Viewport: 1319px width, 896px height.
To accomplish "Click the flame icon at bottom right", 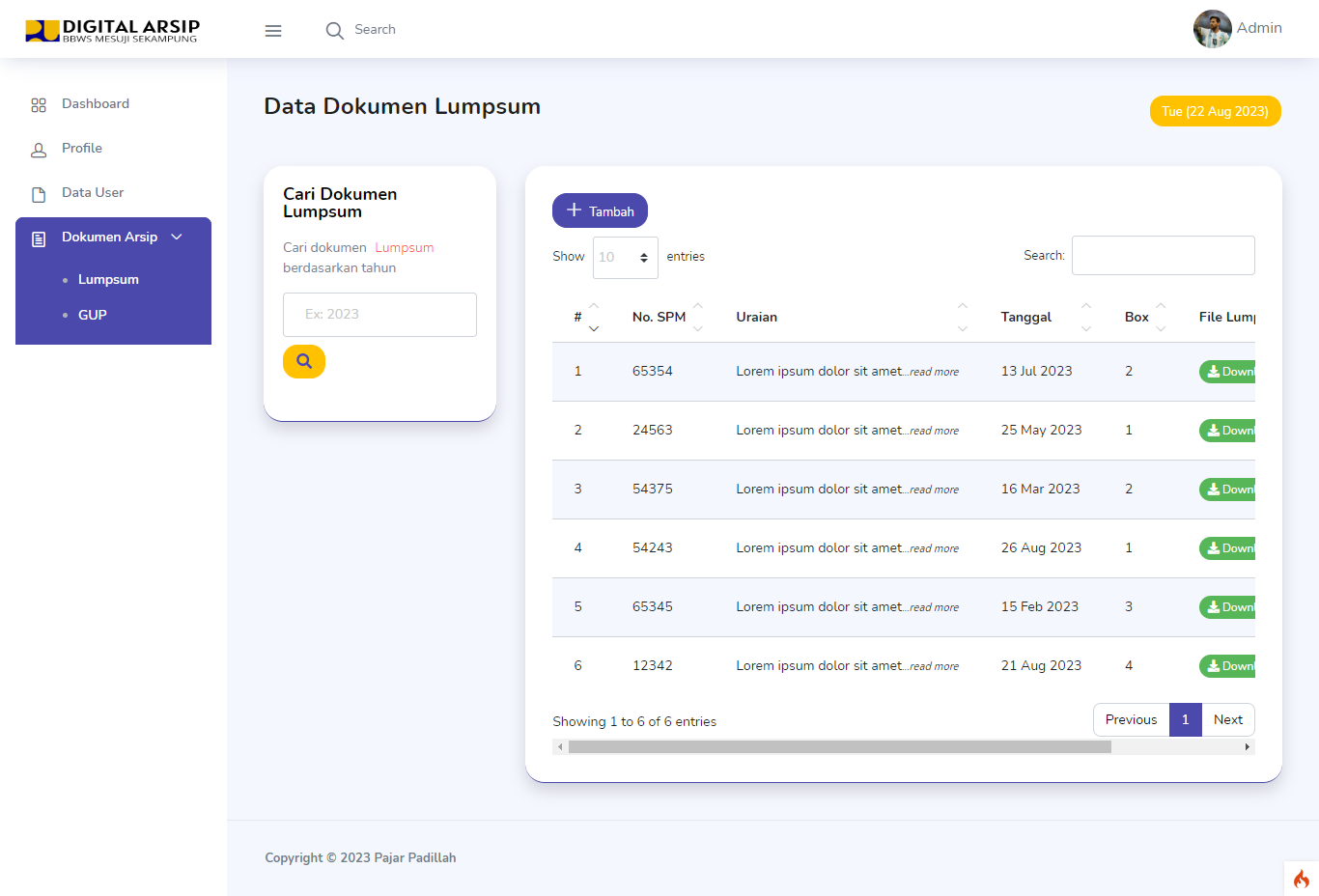I will click(1300, 880).
